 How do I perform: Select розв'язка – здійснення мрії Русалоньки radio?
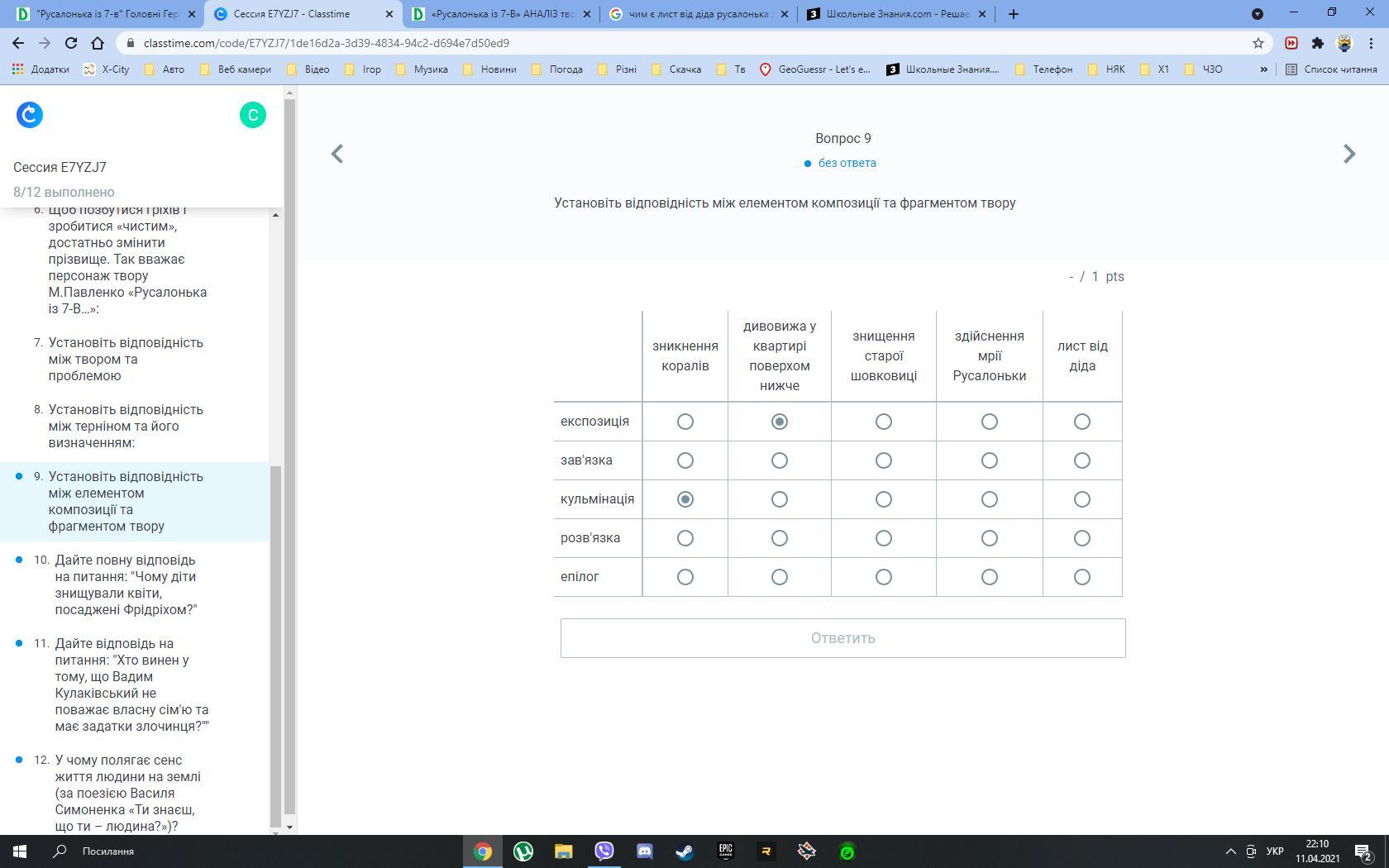[x=990, y=538]
